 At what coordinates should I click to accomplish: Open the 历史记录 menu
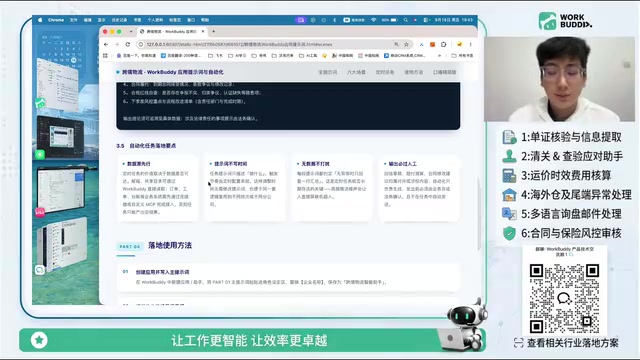point(119,20)
